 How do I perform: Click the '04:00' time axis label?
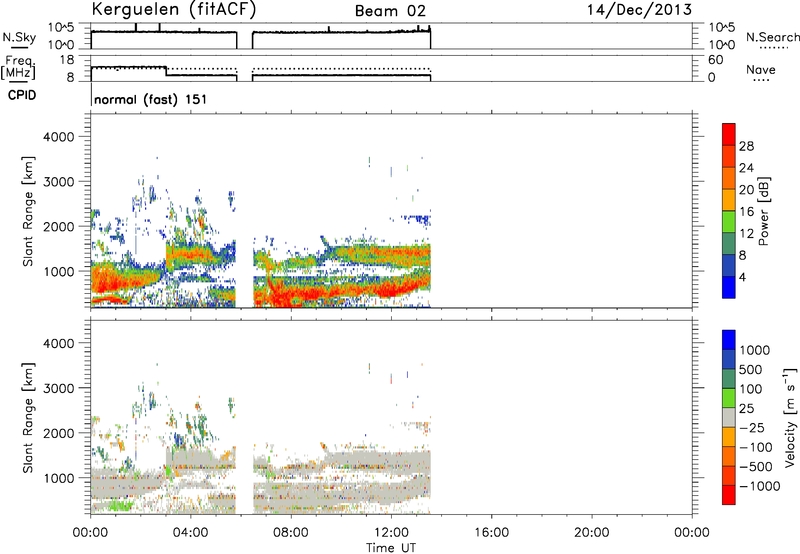[x=190, y=533]
